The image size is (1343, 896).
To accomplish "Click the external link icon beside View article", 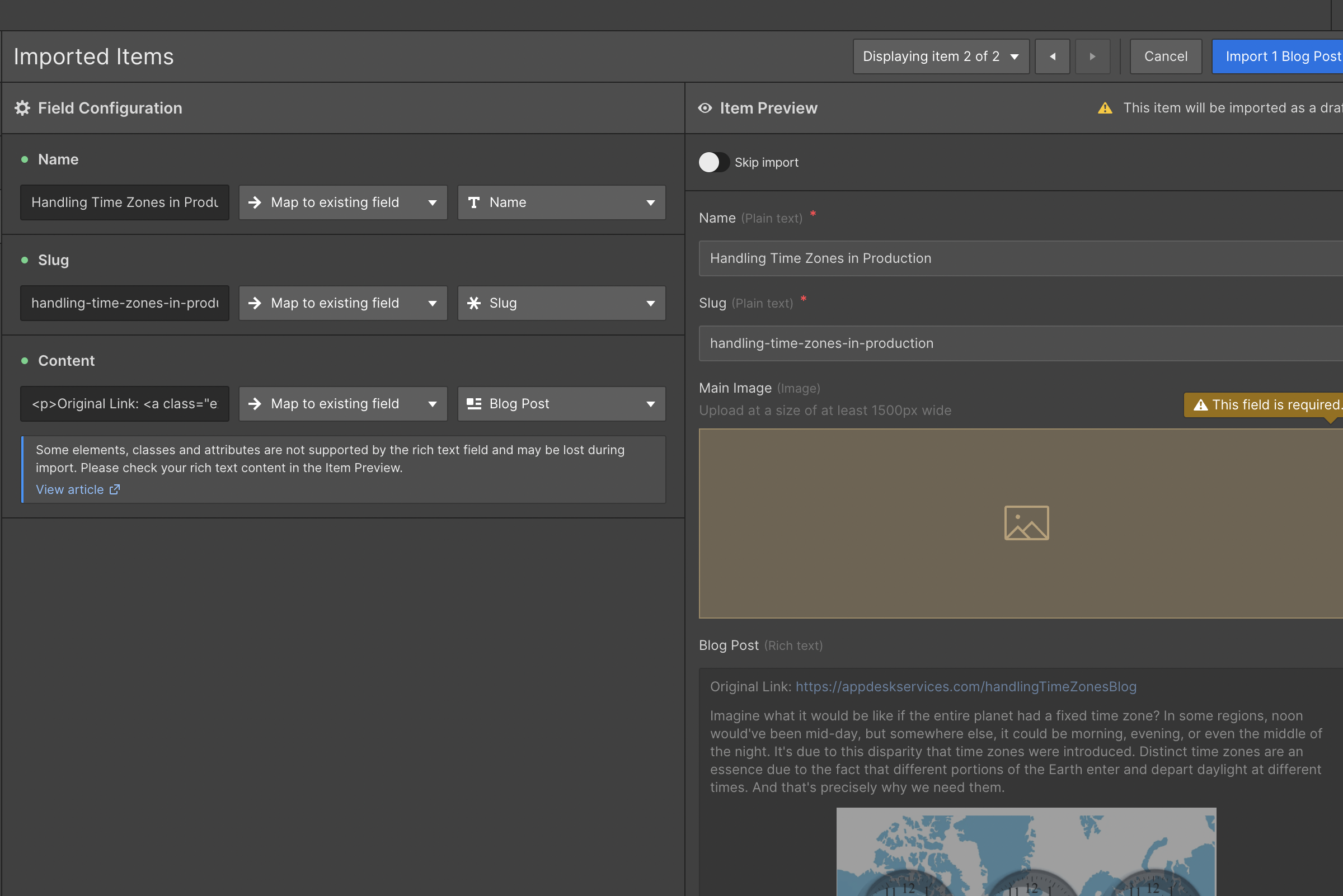I will [x=115, y=490].
